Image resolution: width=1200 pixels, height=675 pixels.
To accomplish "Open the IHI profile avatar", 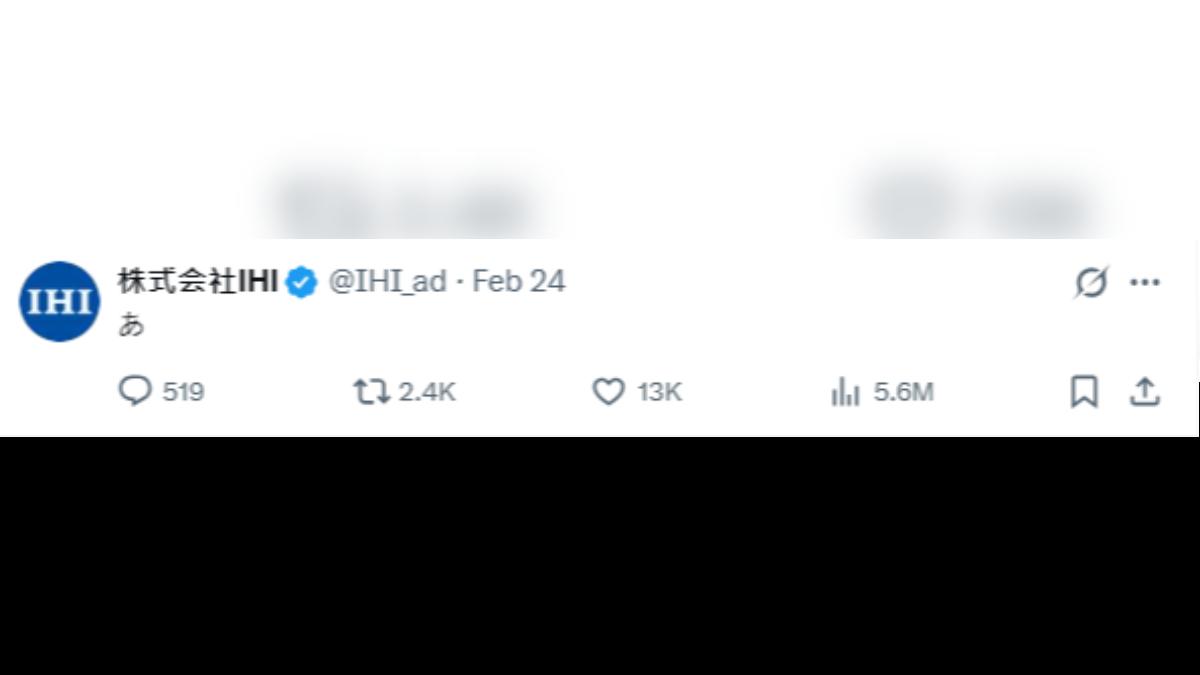I will point(59,301).
